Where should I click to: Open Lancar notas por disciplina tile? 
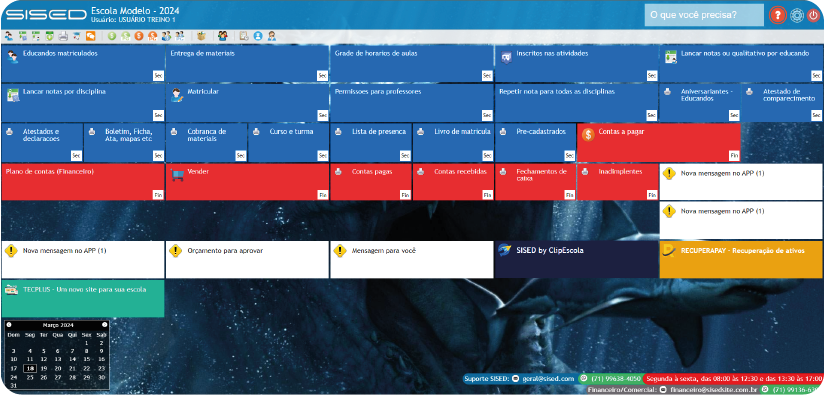click(83, 103)
